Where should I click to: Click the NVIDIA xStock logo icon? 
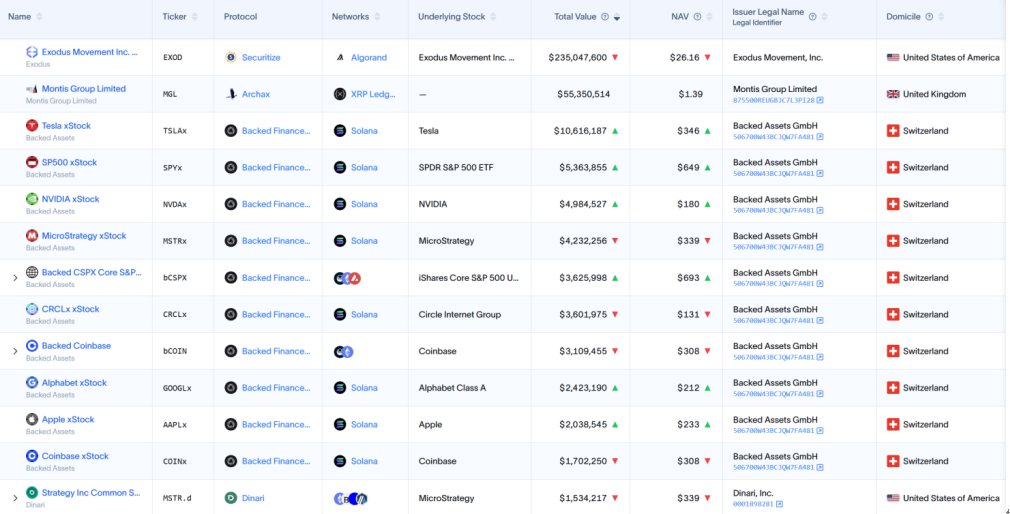click(32, 199)
